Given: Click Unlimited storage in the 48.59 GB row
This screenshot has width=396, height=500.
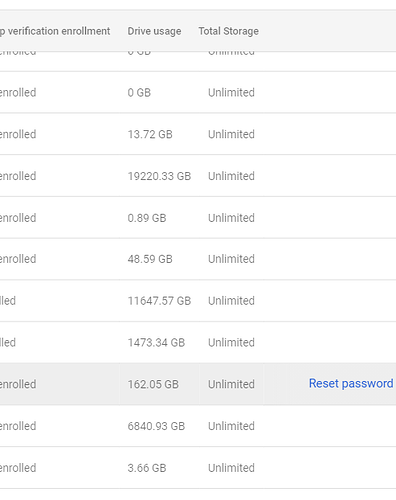Looking at the screenshot, I should pyautogui.click(x=231, y=259).
